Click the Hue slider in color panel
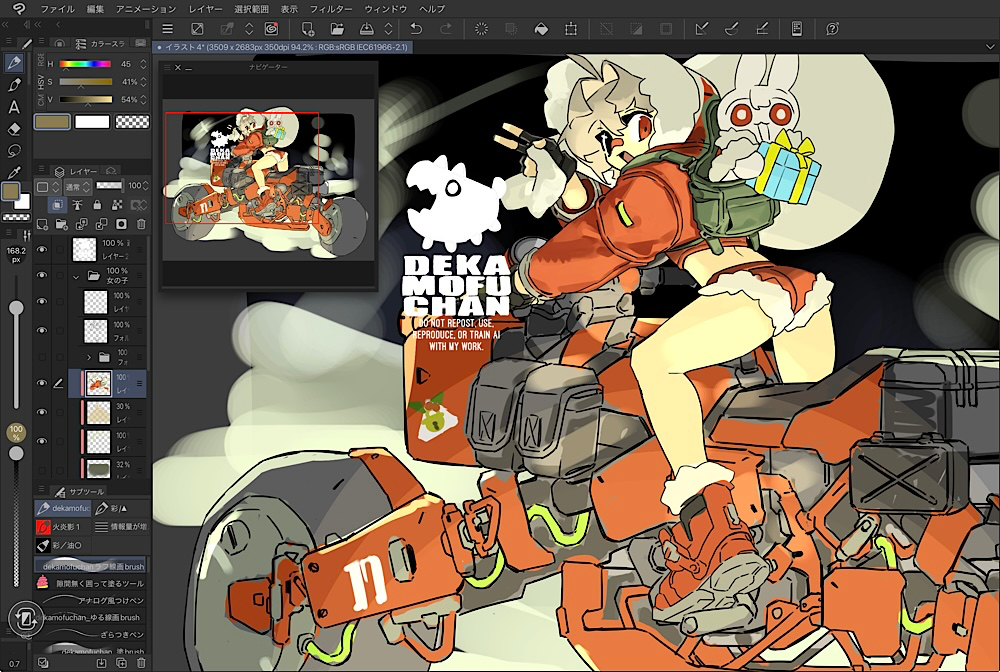 pos(85,64)
